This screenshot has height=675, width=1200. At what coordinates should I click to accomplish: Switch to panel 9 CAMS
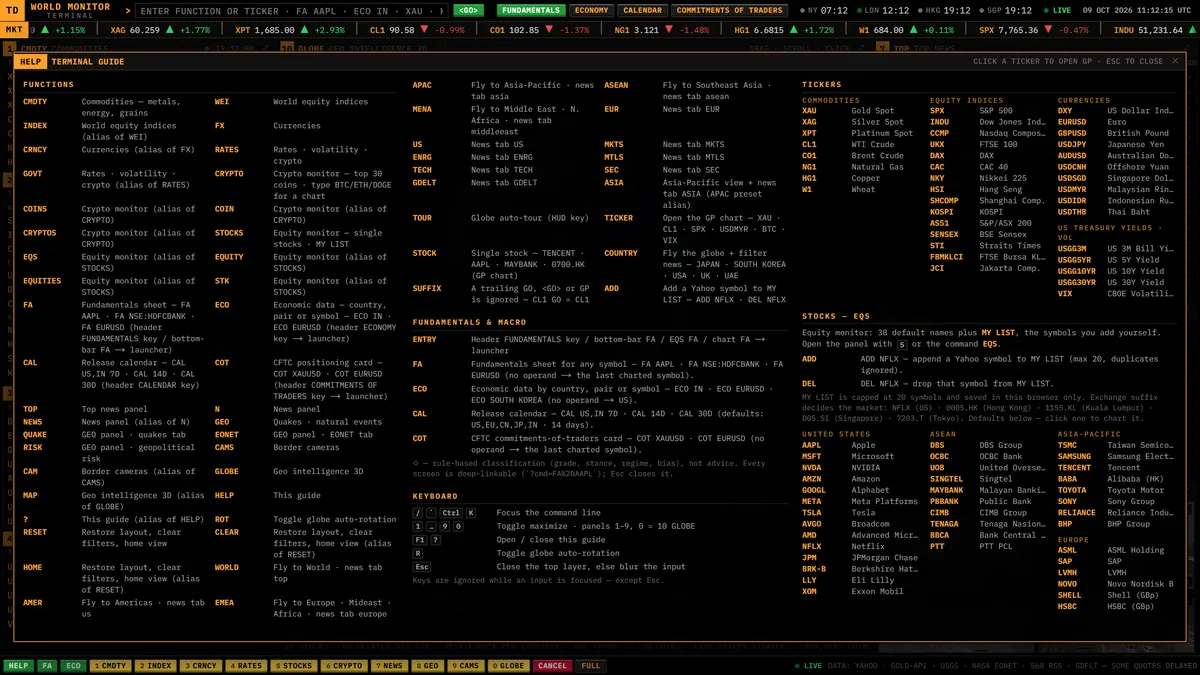tap(466, 665)
